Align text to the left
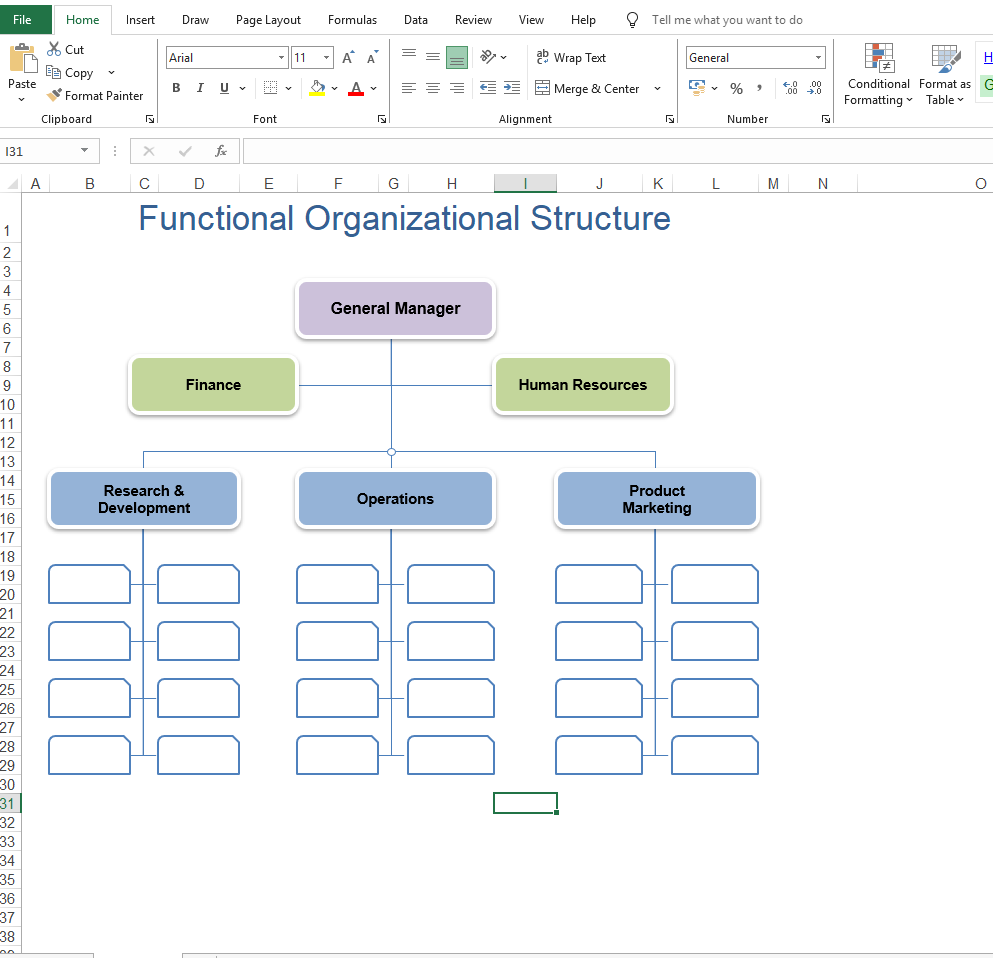Viewport: 993px width, 958px height. [409, 88]
